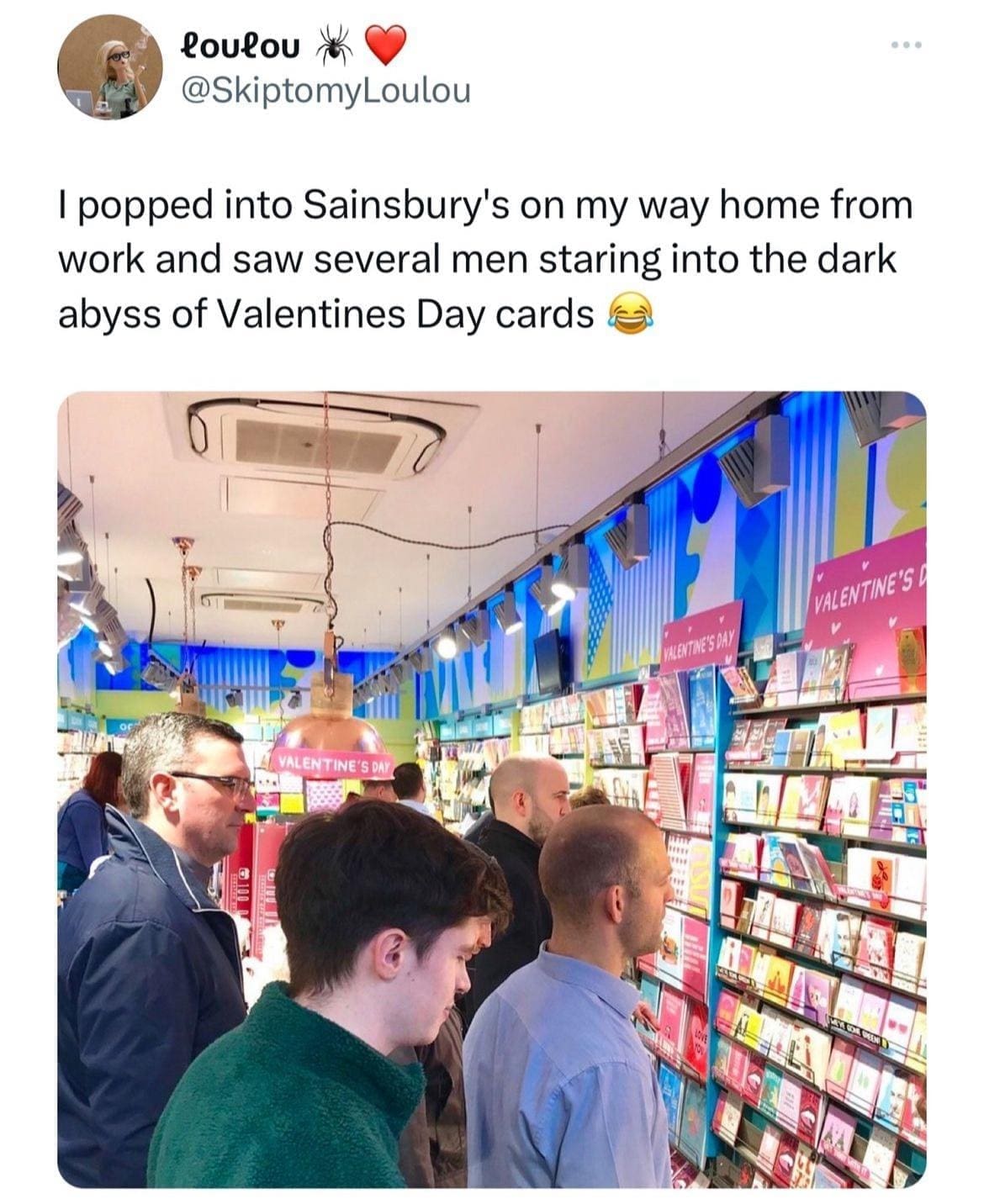Open the attached card shop photo
The image size is (984, 1204).
coord(492,789)
